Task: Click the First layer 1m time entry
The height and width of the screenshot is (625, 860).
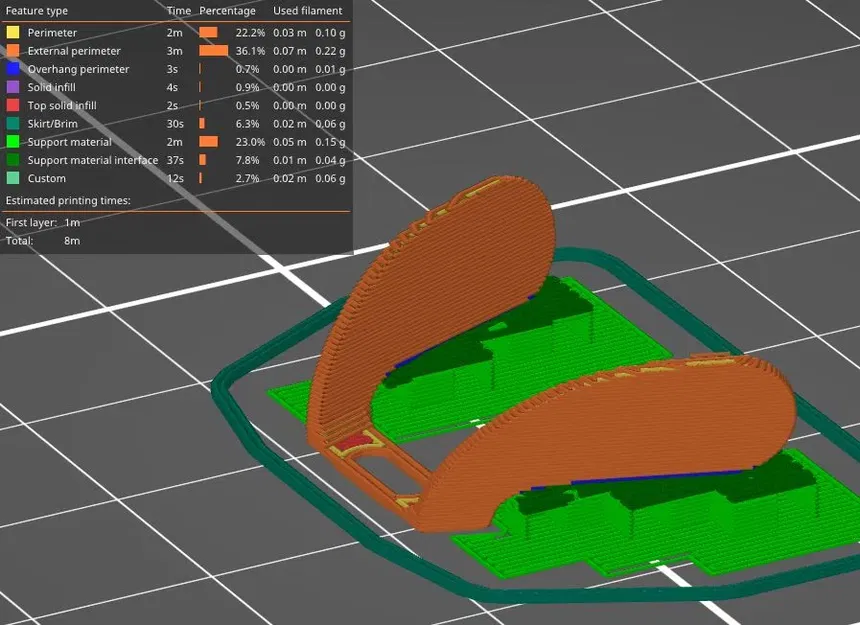Action: point(43,223)
